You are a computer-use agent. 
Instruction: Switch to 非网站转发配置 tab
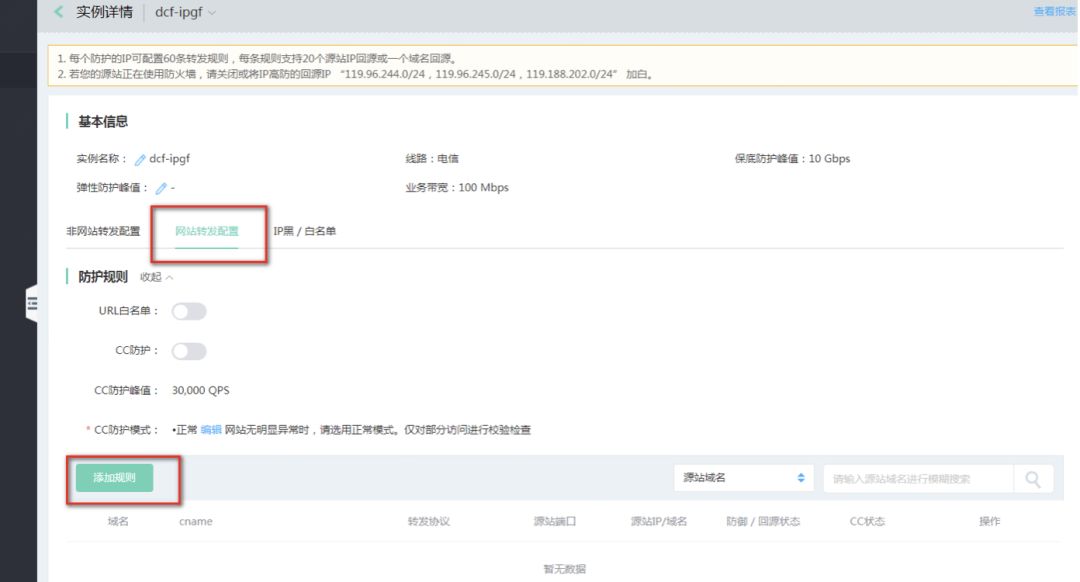click(103, 231)
